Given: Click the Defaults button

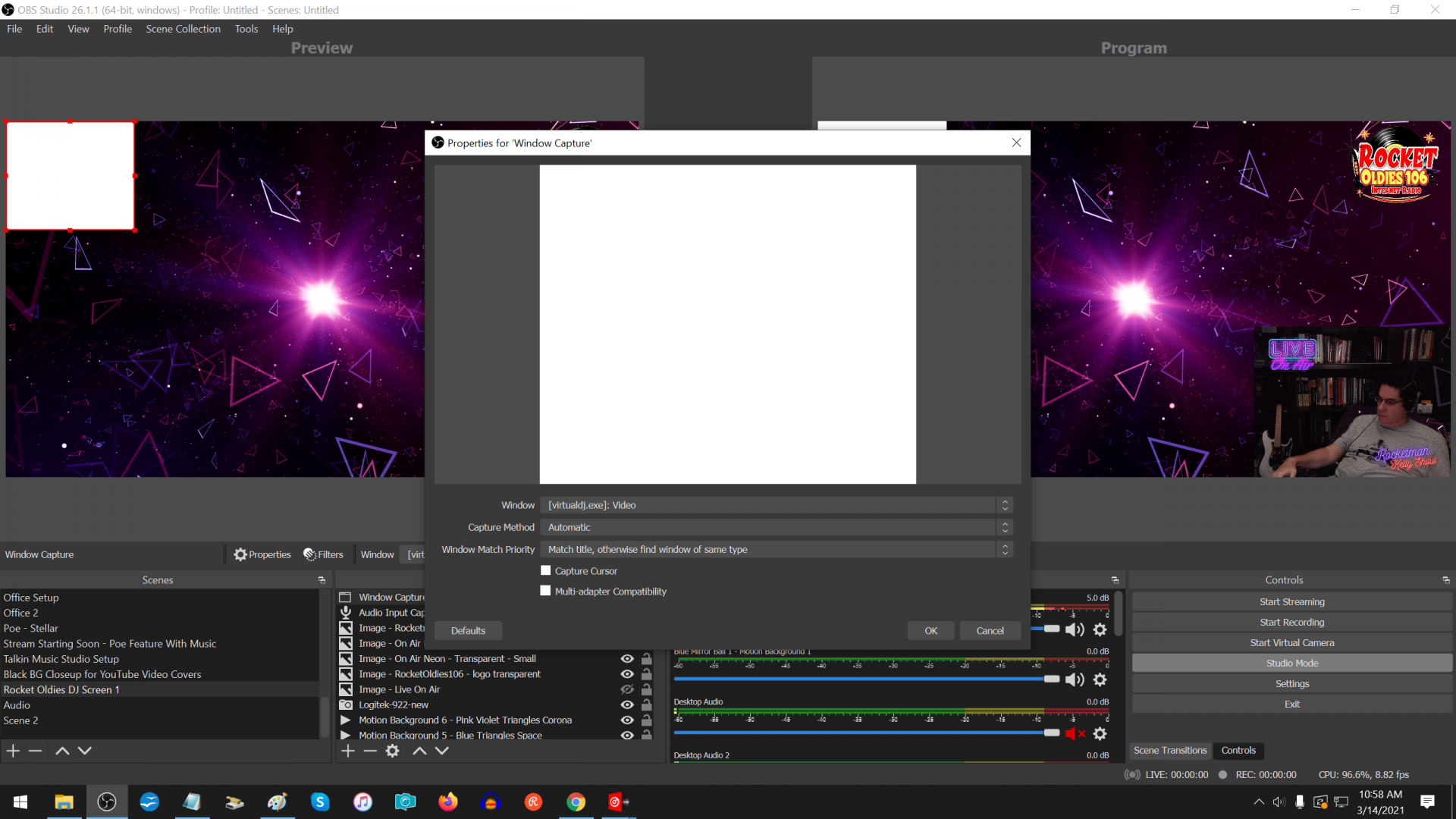Looking at the screenshot, I should (467, 630).
